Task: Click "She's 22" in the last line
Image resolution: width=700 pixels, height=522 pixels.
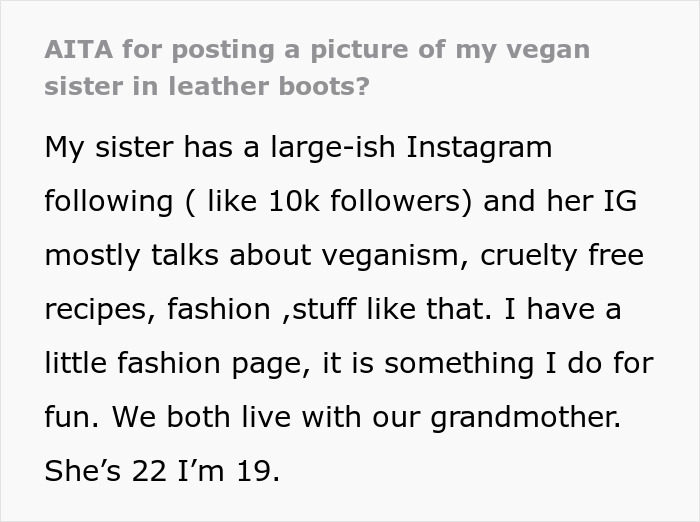Action: click(x=101, y=471)
